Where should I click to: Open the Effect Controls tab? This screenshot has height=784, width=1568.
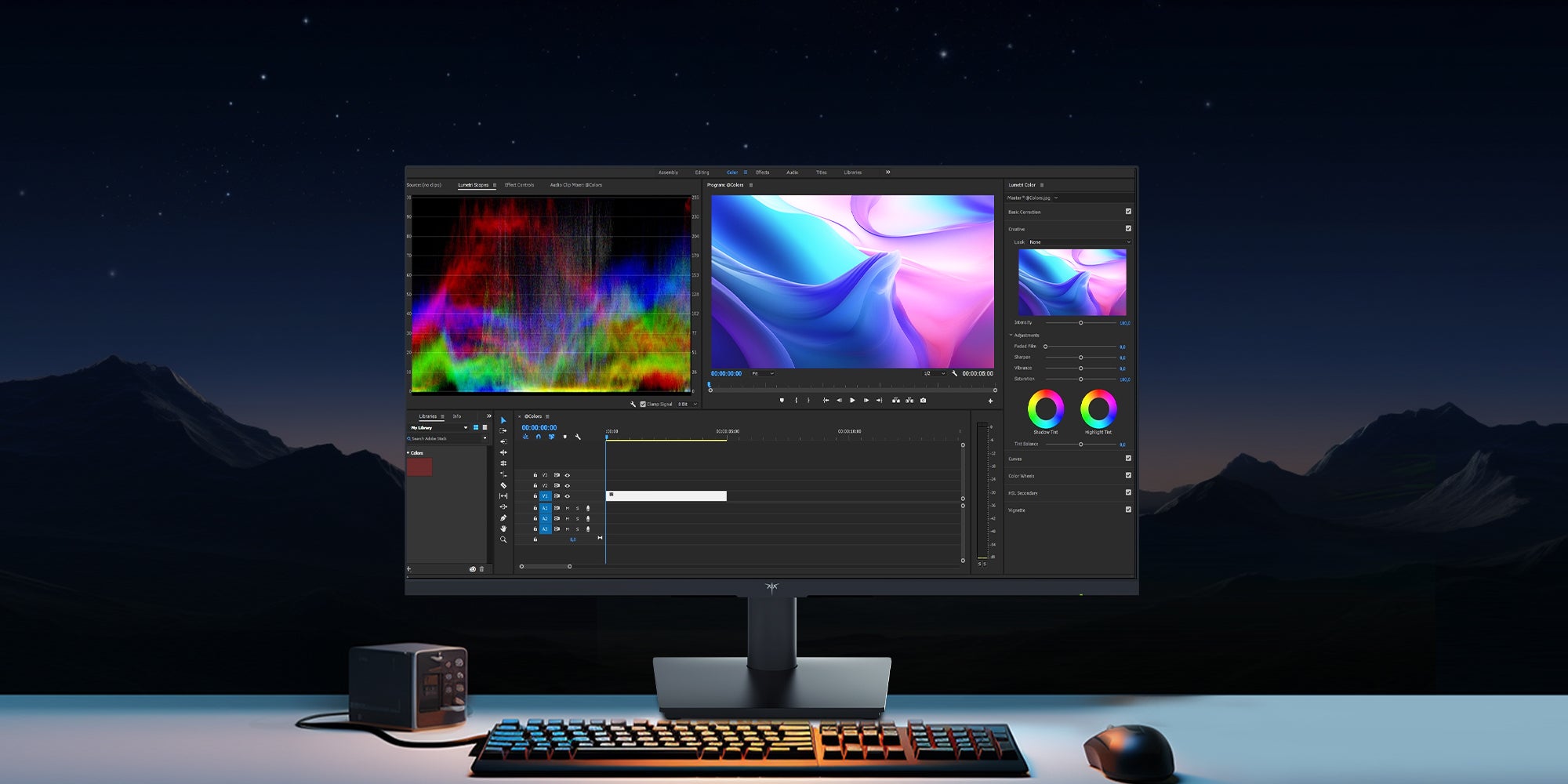click(519, 185)
